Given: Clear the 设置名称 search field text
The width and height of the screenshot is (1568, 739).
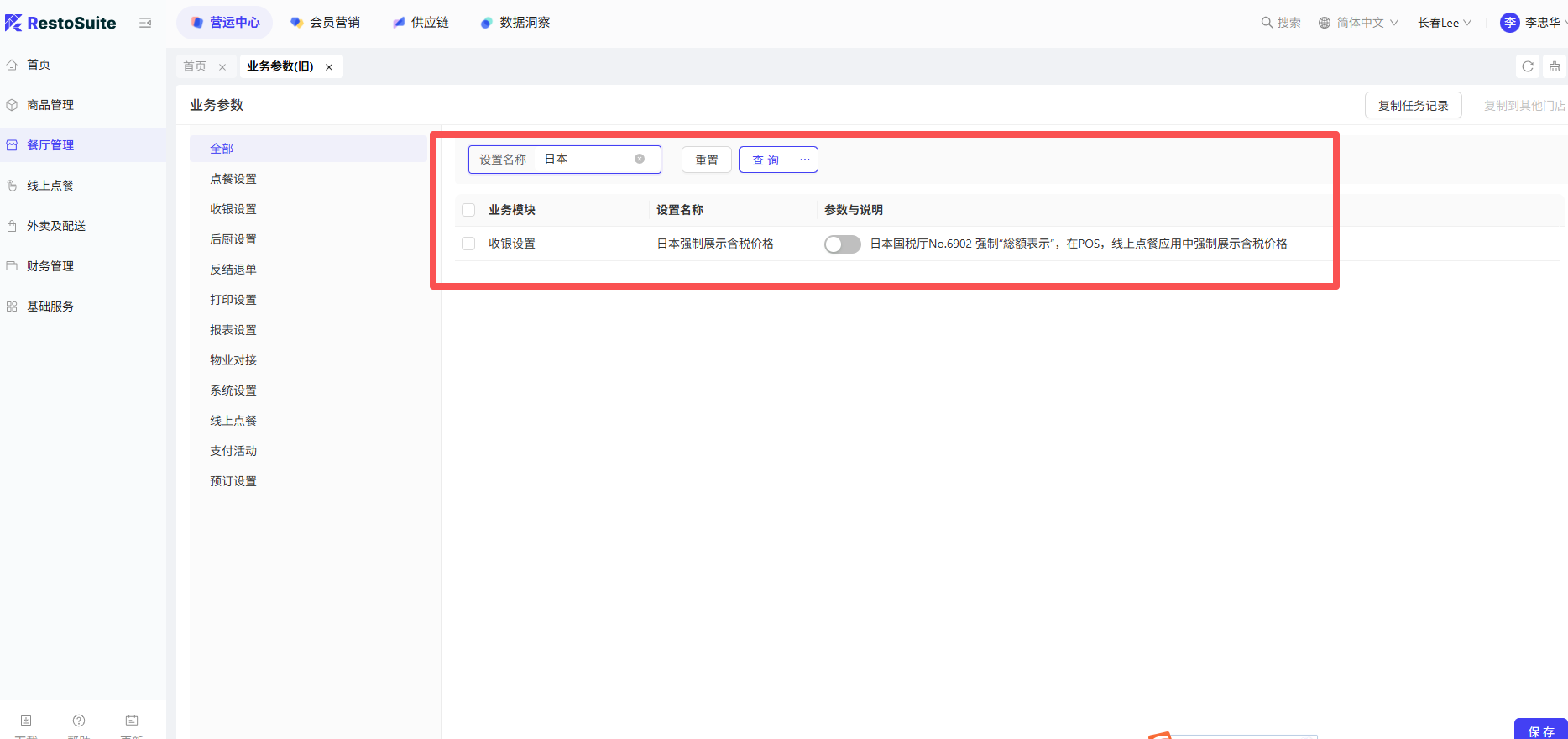Looking at the screenshot, I should 640,159.
